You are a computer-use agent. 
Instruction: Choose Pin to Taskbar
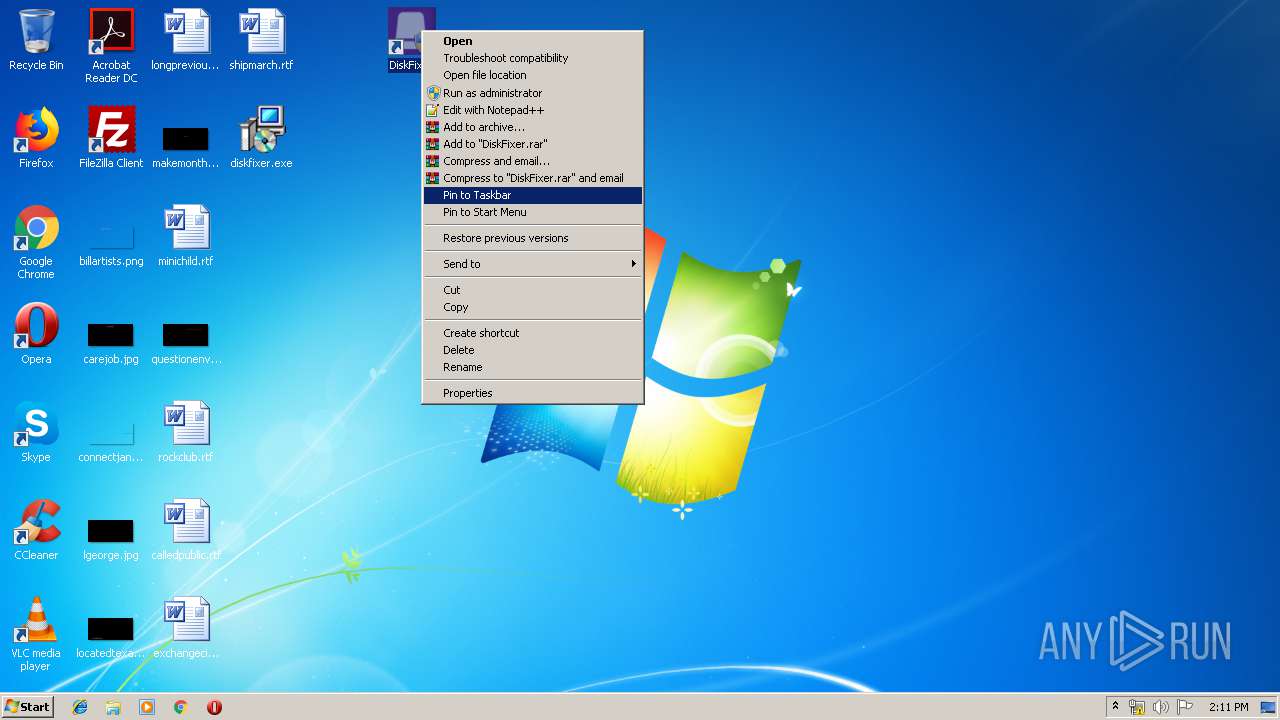[533, 195]
